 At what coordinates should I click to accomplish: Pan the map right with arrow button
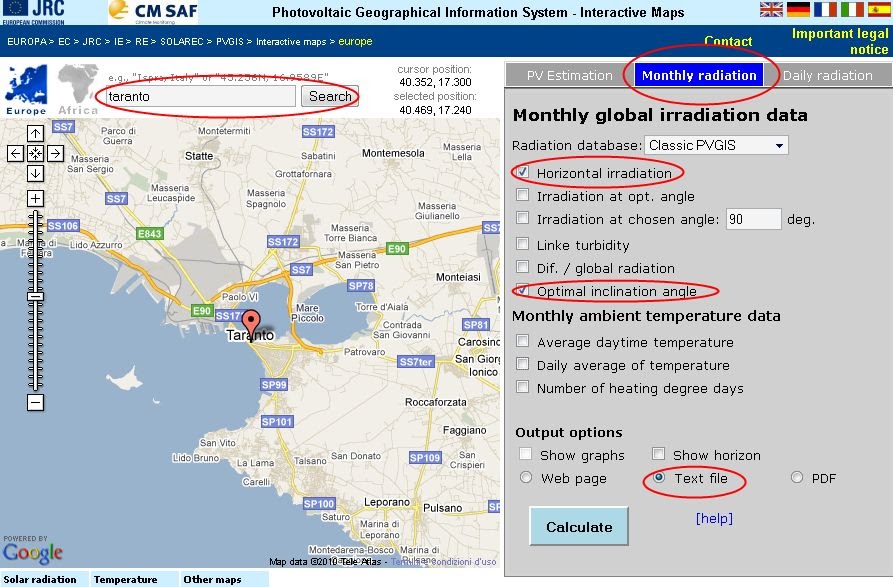(x=55, y=153)
